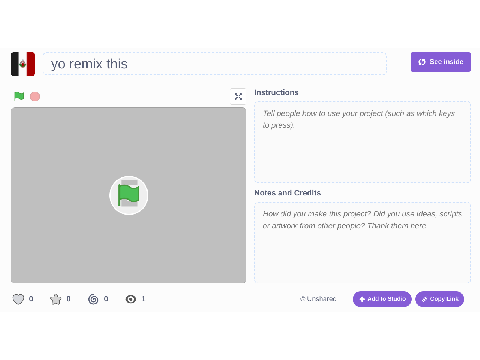Image resolution: width=480 pixels, height=360 pixels.
Task: Click into the Instructions text box
Action: tap(362, 142)
